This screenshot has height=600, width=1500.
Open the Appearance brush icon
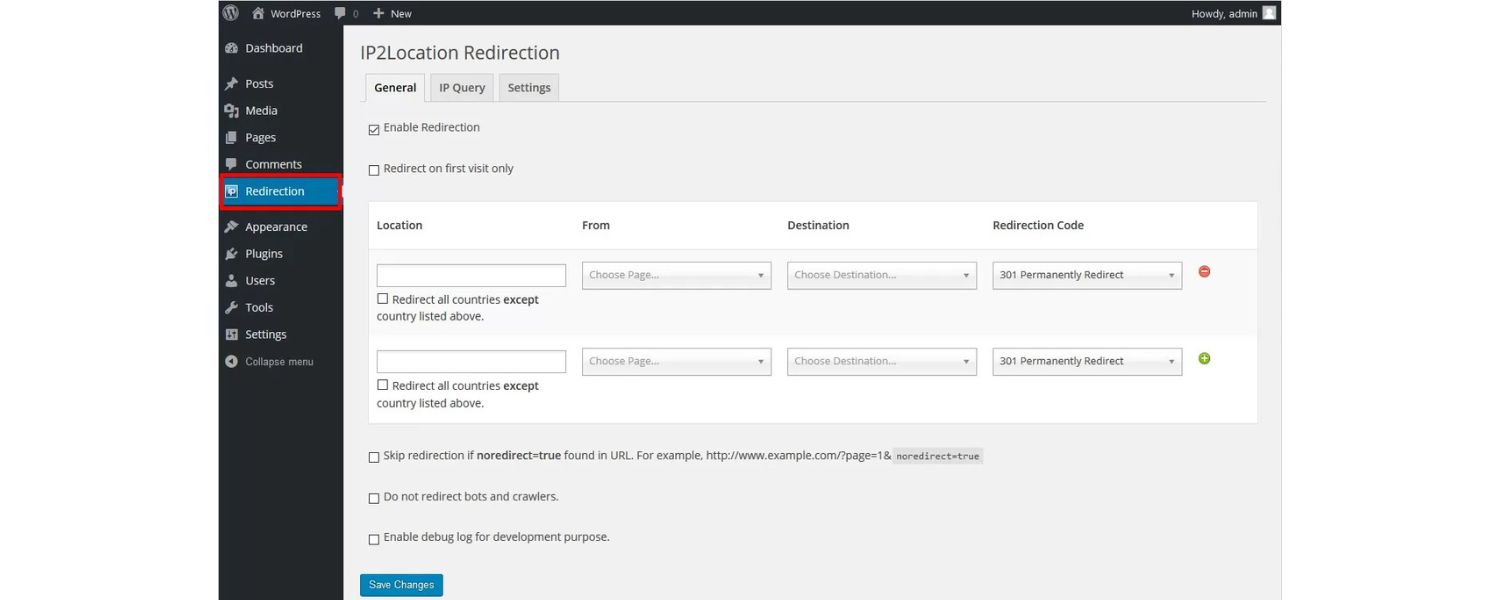pyautogui.click(x=234, y=226)
